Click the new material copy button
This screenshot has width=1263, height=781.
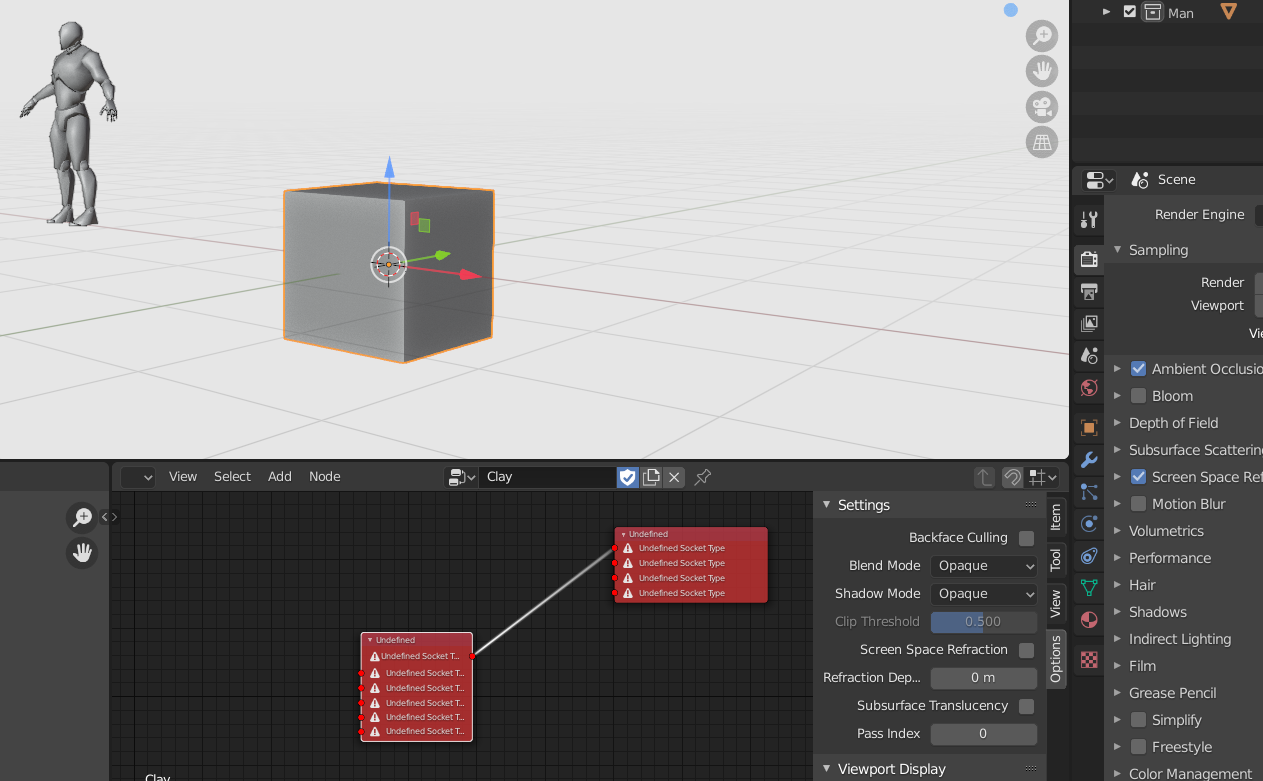[651, 477]
